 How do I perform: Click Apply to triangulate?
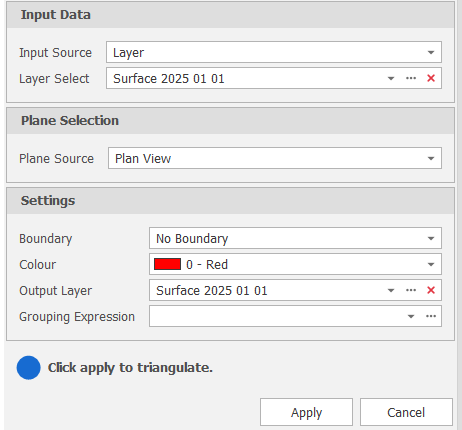(x=306, y=412)
